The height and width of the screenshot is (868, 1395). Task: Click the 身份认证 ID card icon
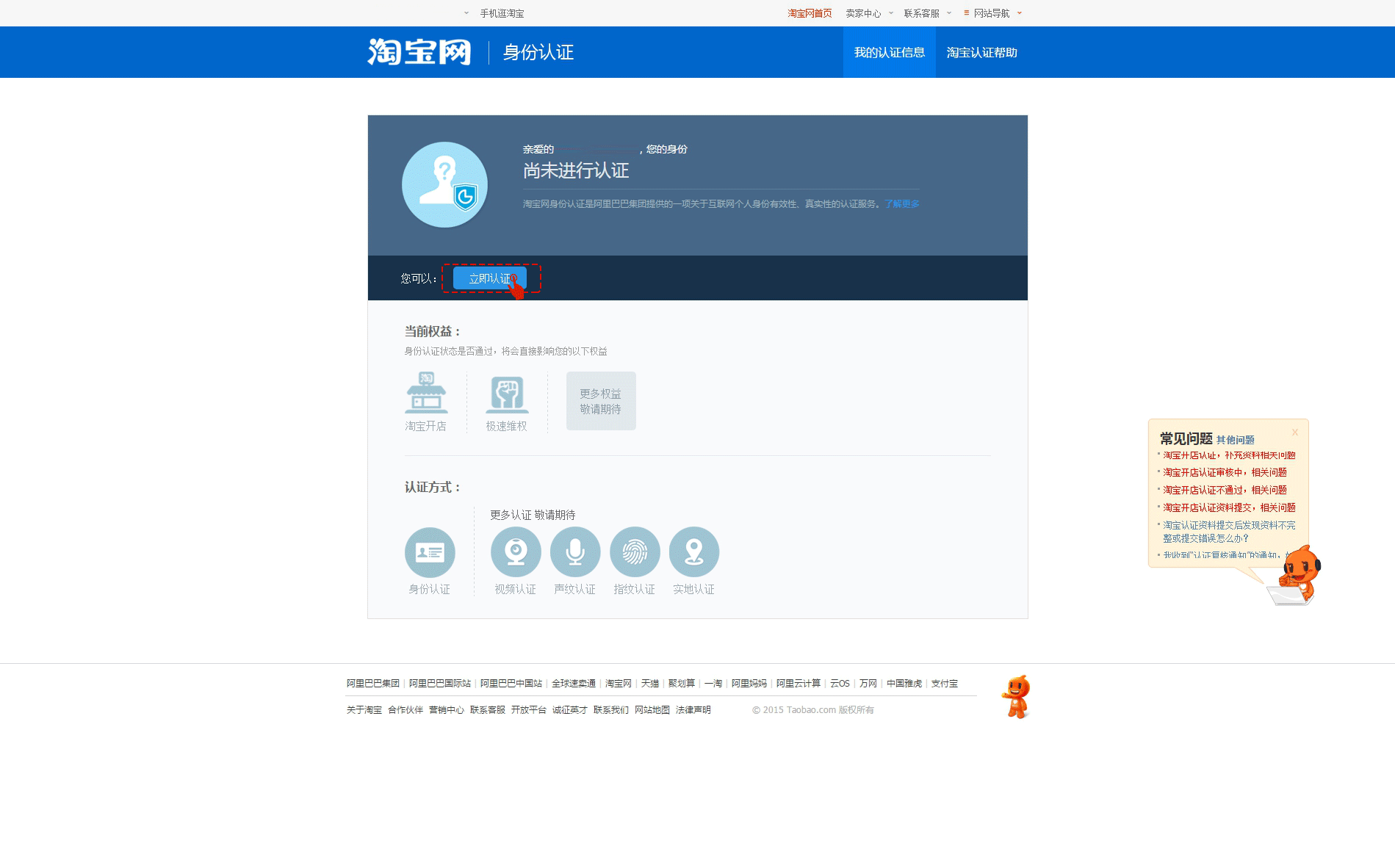430,552
